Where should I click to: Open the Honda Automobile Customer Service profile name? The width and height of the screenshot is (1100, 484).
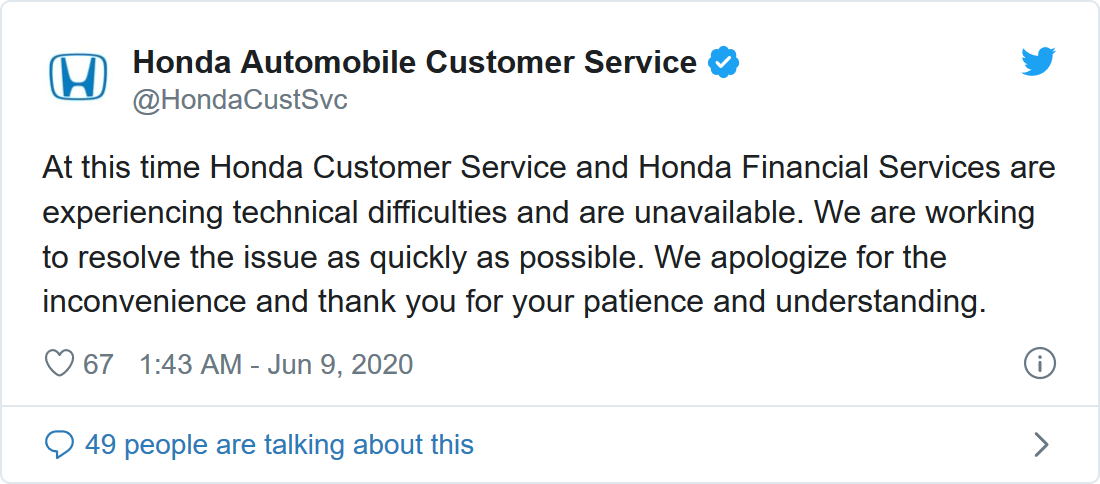414,62
